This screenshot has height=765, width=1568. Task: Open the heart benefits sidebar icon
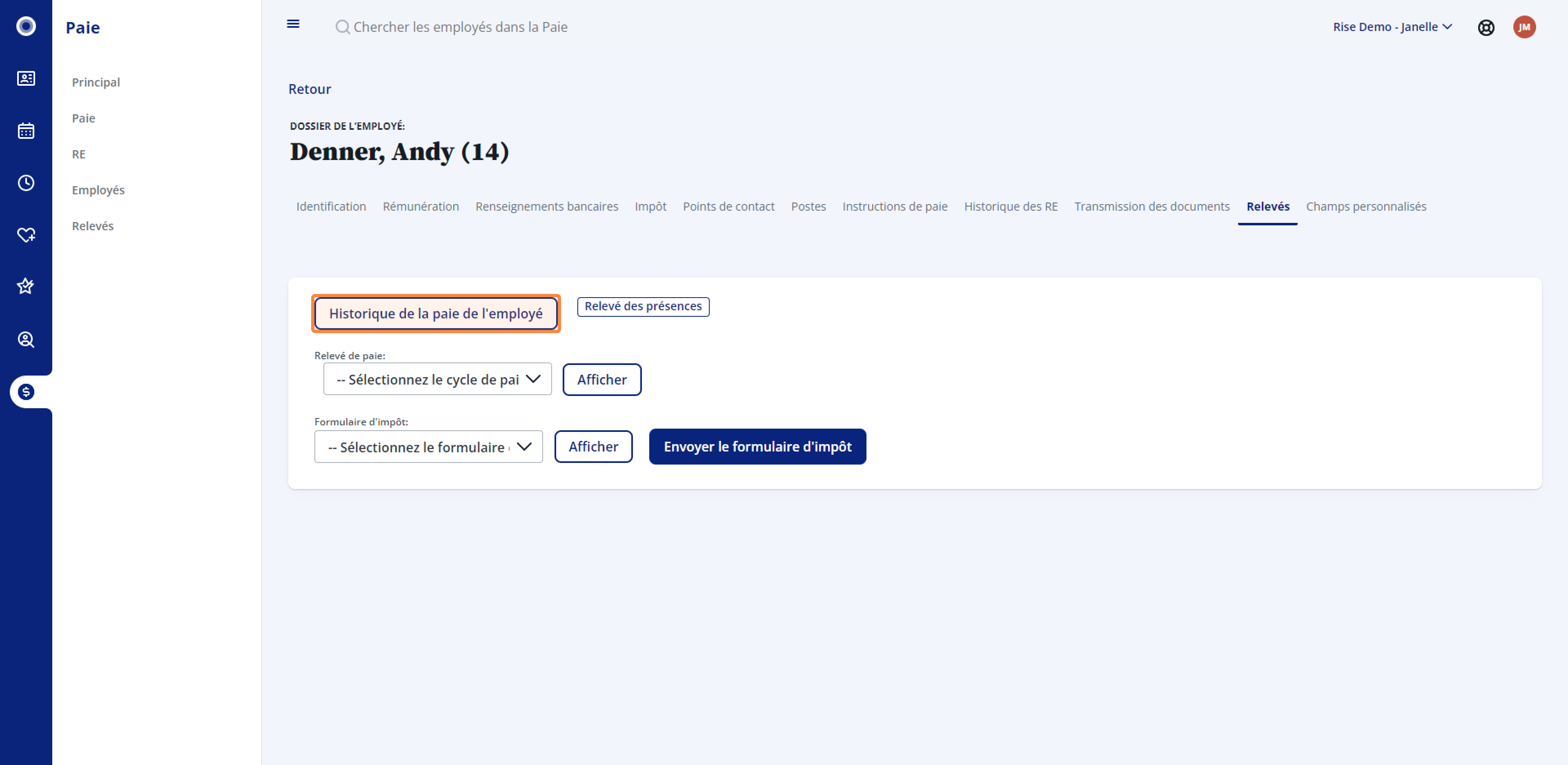point(26,235)
